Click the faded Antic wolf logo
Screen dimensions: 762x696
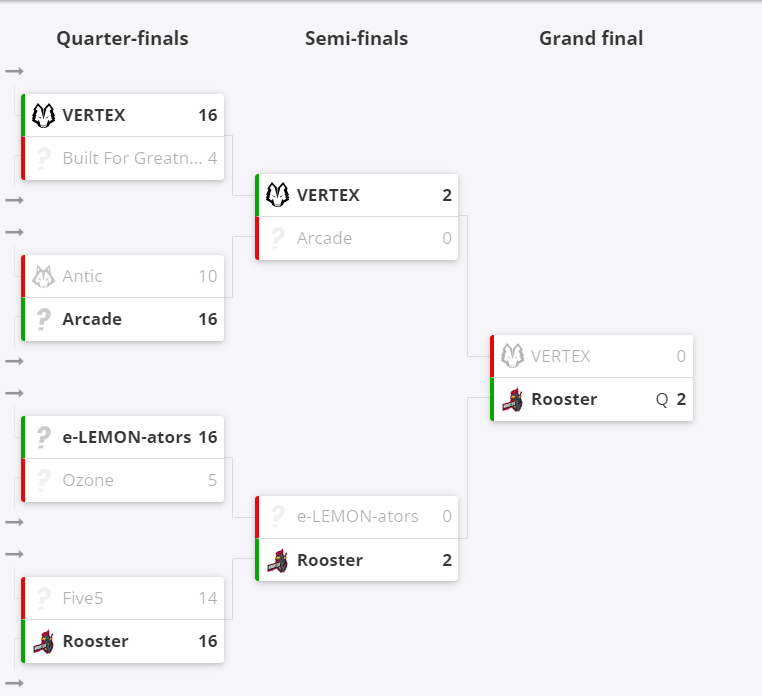point(43,277)
